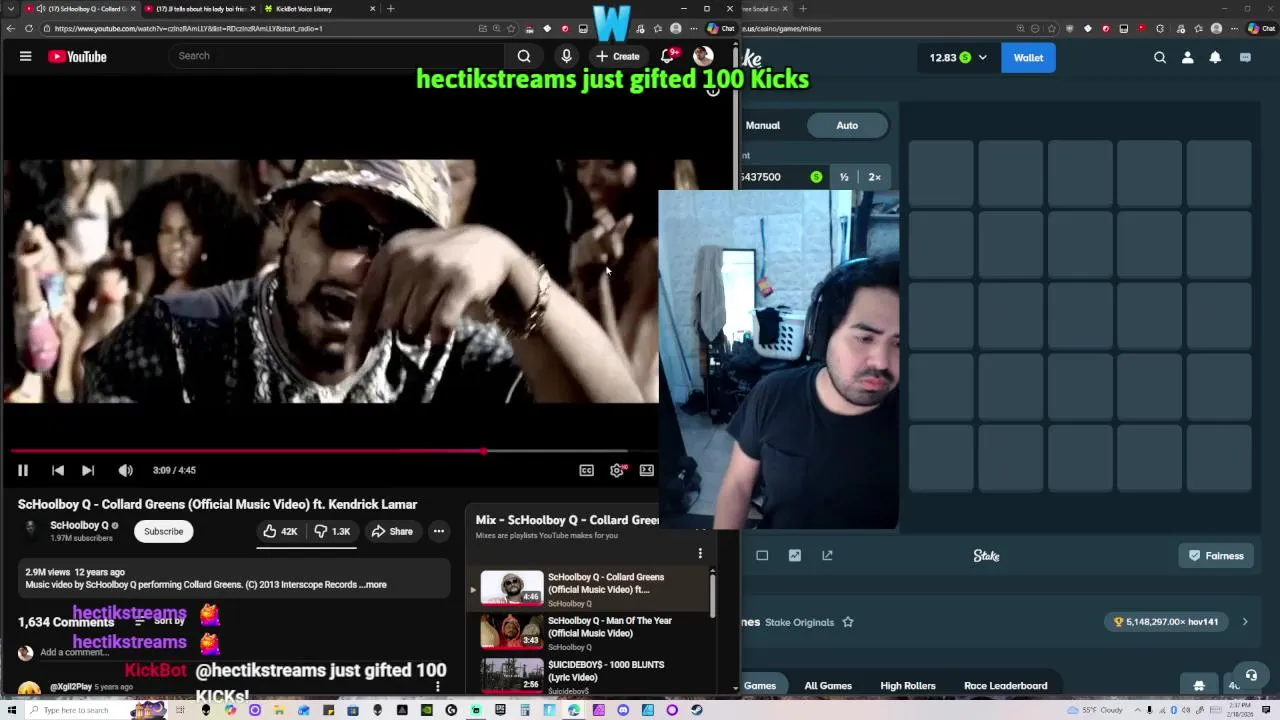Open the Sort by comments dropdown
The image size is (1280, 720).
pos(160,621)
